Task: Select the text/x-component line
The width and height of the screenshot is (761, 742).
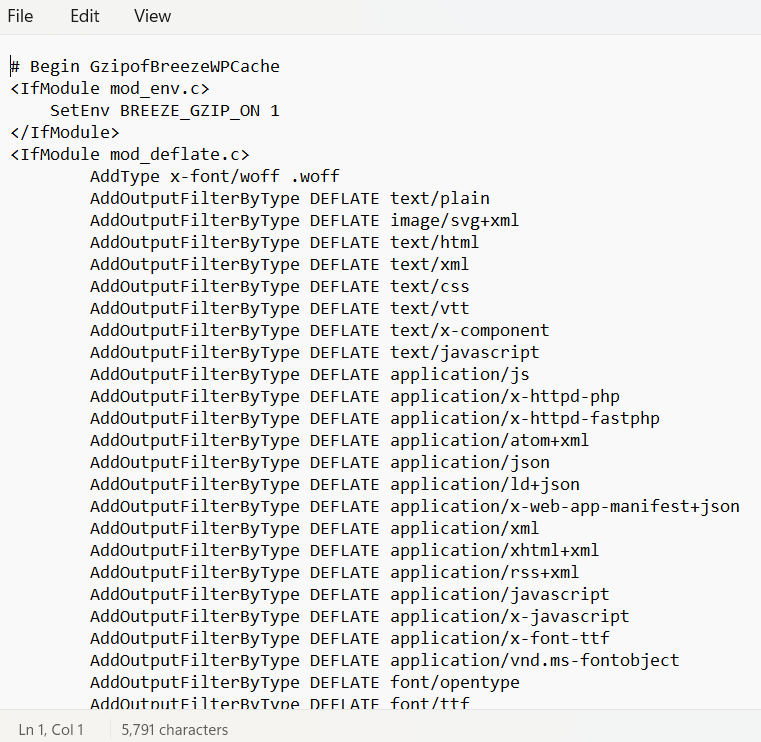Action: [x=319, y=331]
